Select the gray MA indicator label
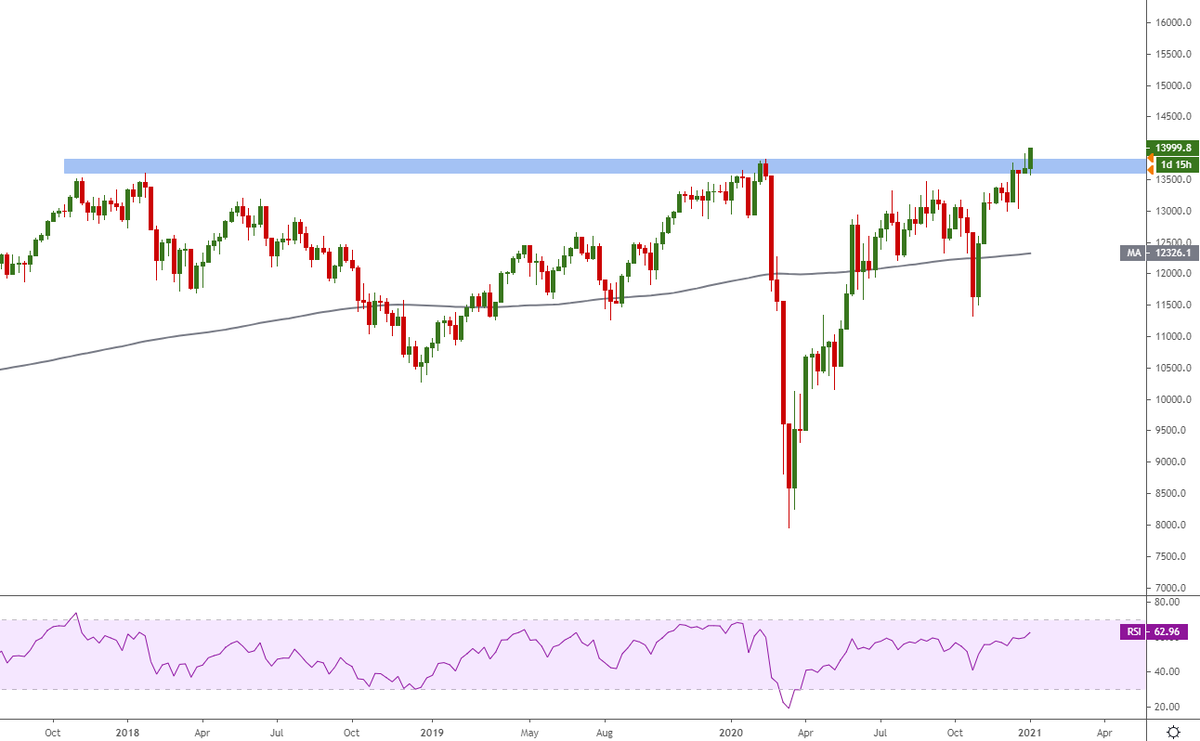 [1133, 254]
